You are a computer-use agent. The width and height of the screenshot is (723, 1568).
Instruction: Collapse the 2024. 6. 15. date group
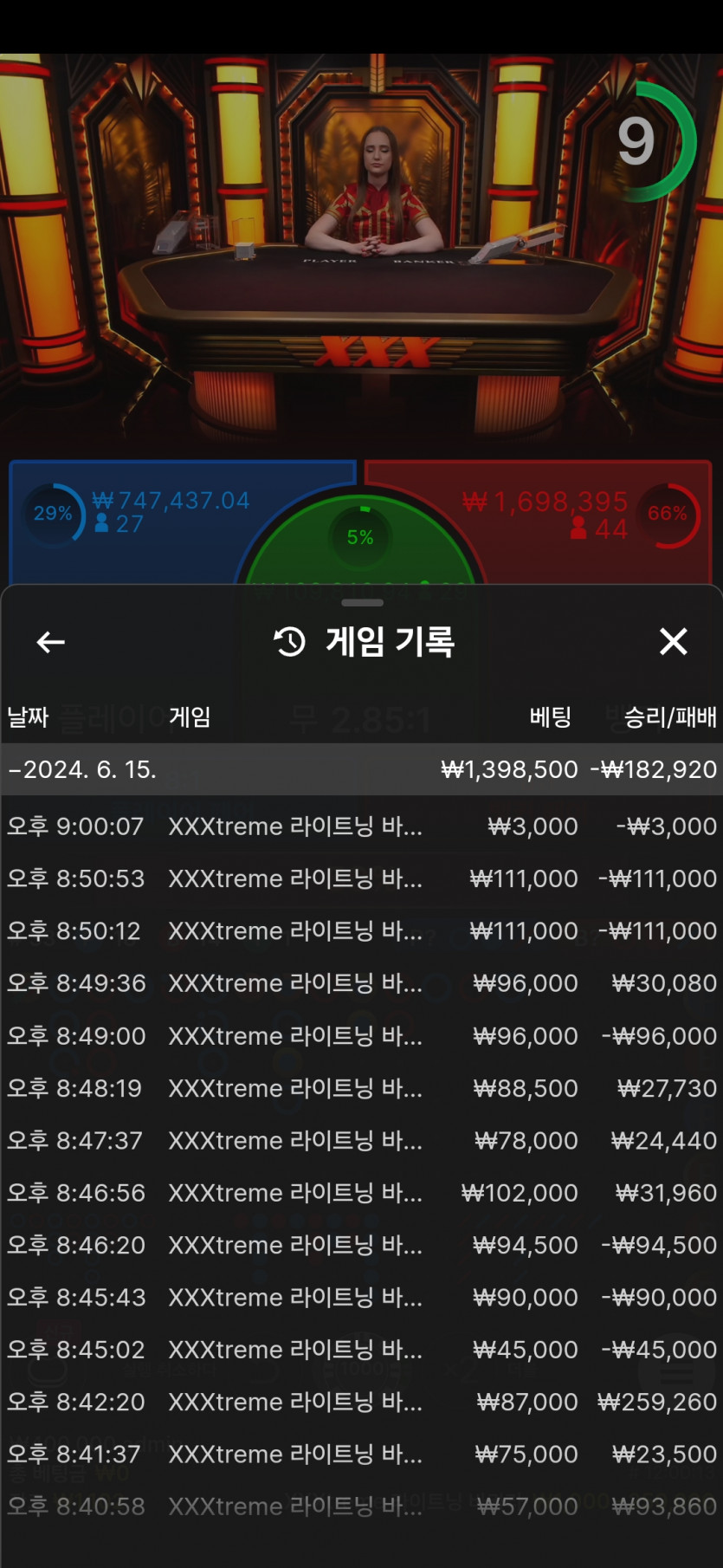361,769
